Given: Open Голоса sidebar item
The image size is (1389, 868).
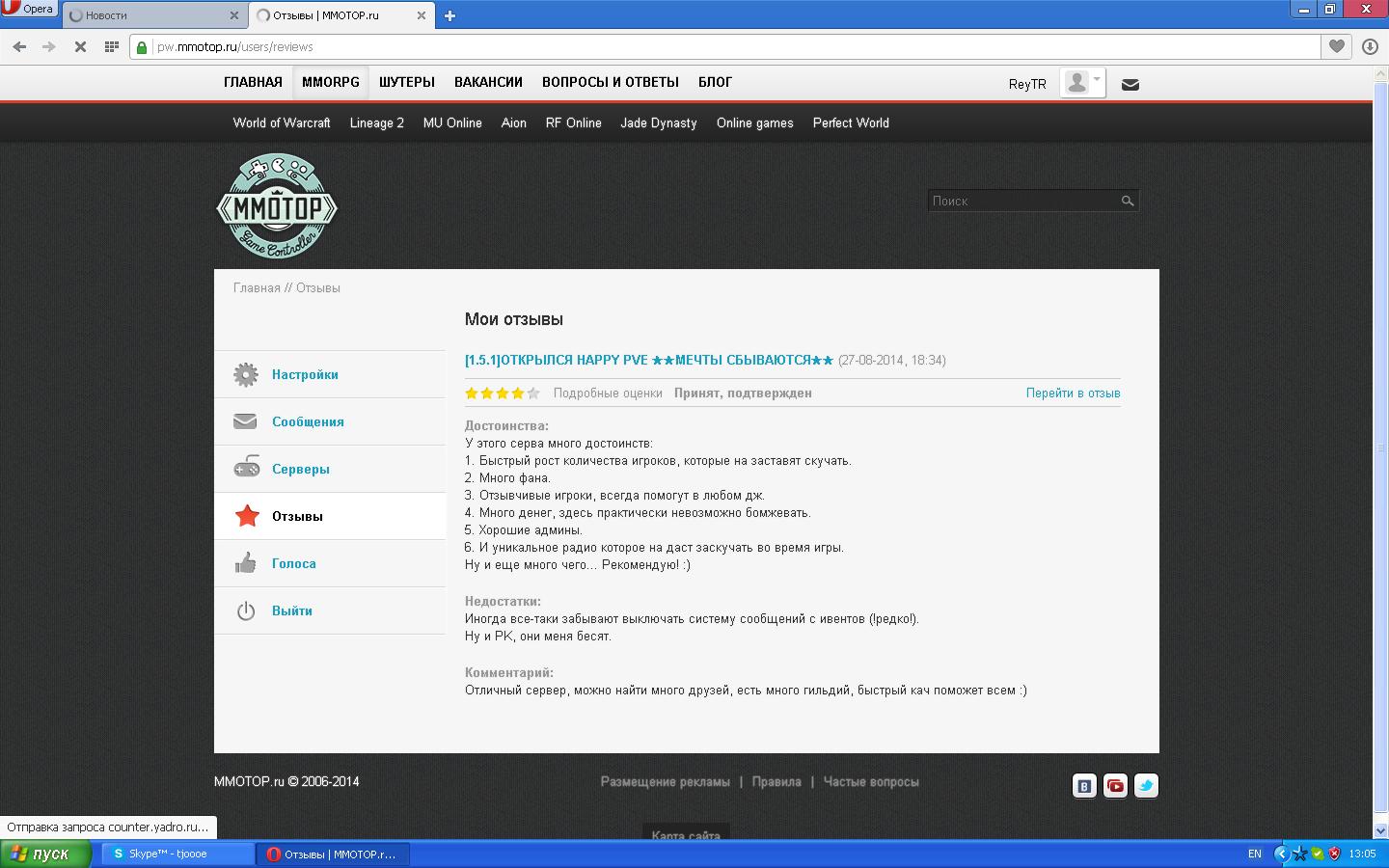Looking at the screenshot, I should [x=294, y=563].
